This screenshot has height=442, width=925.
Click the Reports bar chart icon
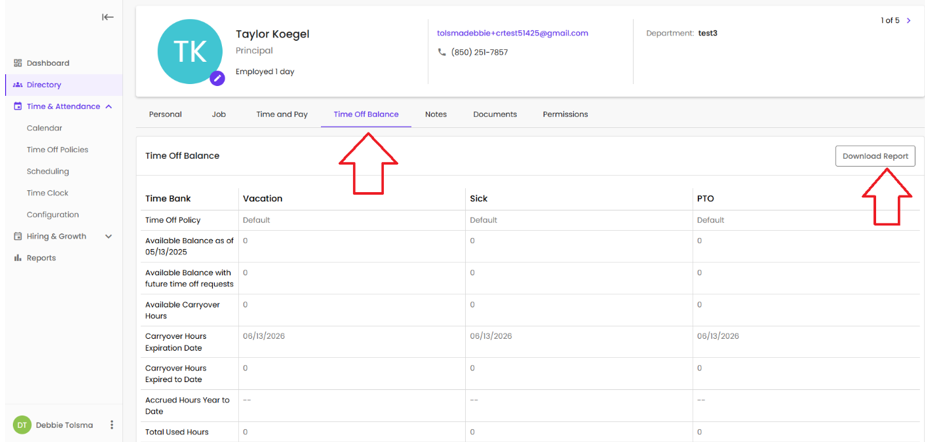coord(18,258)
